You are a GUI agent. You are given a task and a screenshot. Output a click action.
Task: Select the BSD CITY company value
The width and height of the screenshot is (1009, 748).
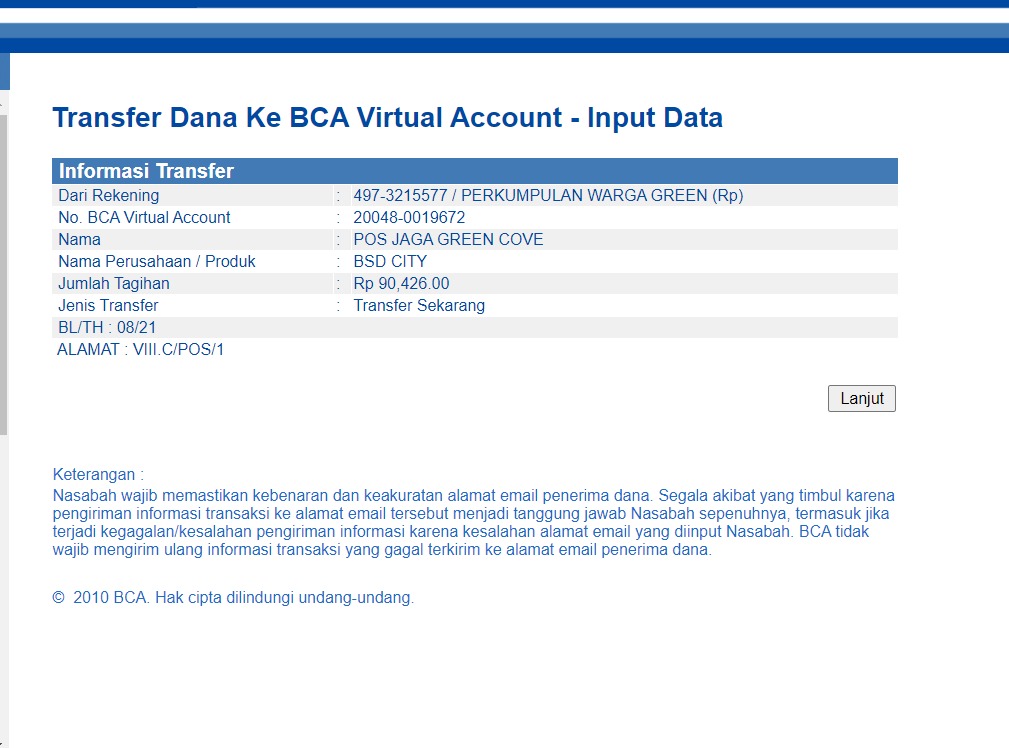[x=390, y=262]
